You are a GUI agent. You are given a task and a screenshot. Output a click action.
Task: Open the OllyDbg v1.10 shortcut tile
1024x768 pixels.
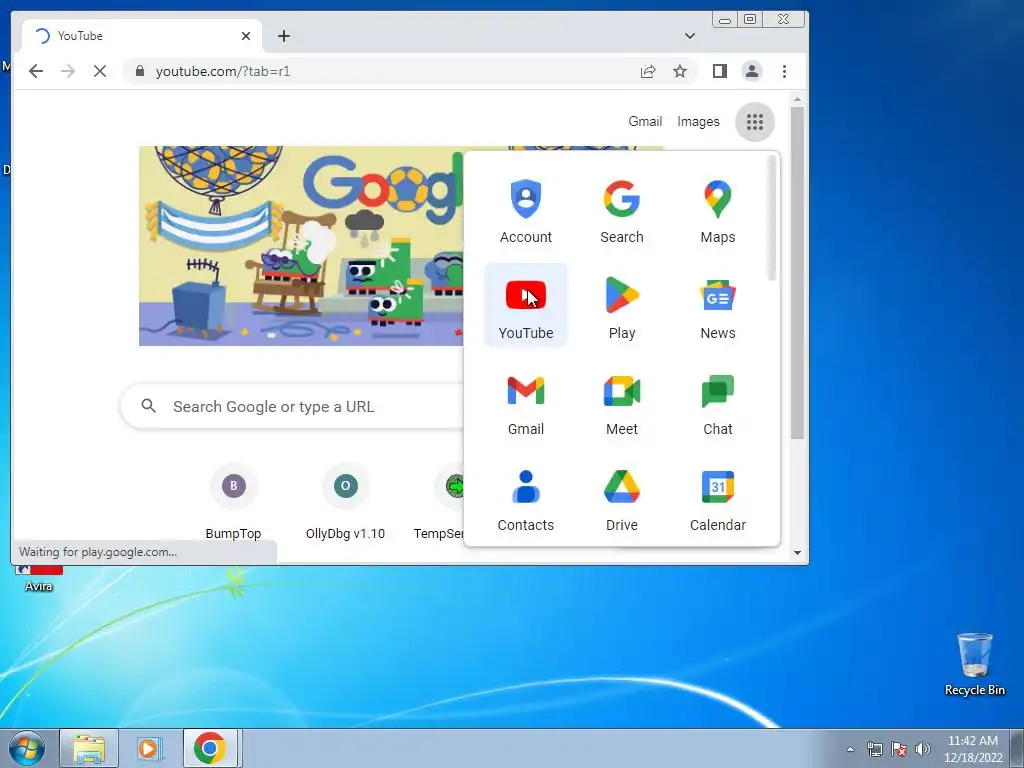pos(345,501)
